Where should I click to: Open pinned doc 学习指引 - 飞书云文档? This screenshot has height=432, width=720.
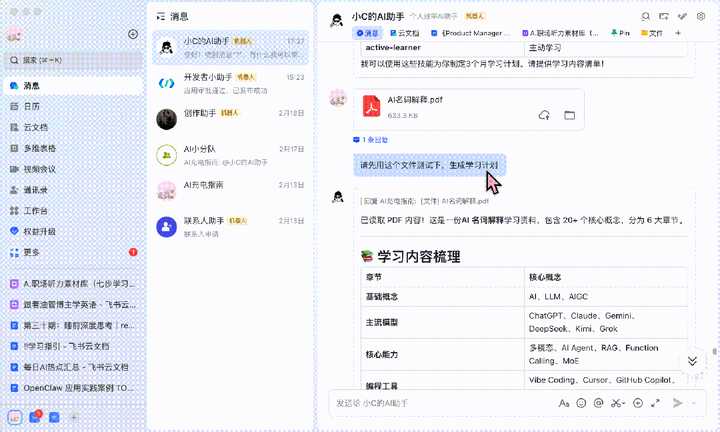(x=73, y=347)
